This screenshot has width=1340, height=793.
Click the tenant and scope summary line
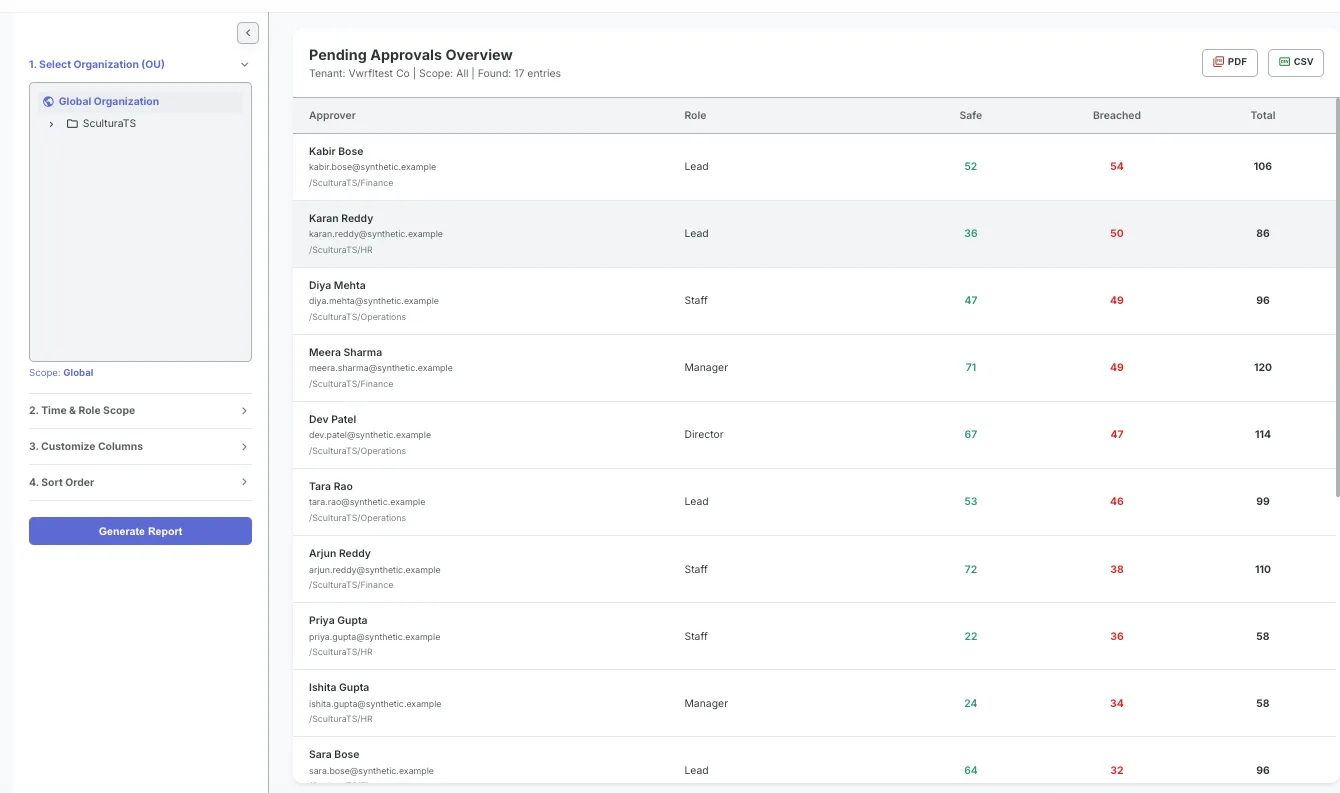[x=435, y=74]
